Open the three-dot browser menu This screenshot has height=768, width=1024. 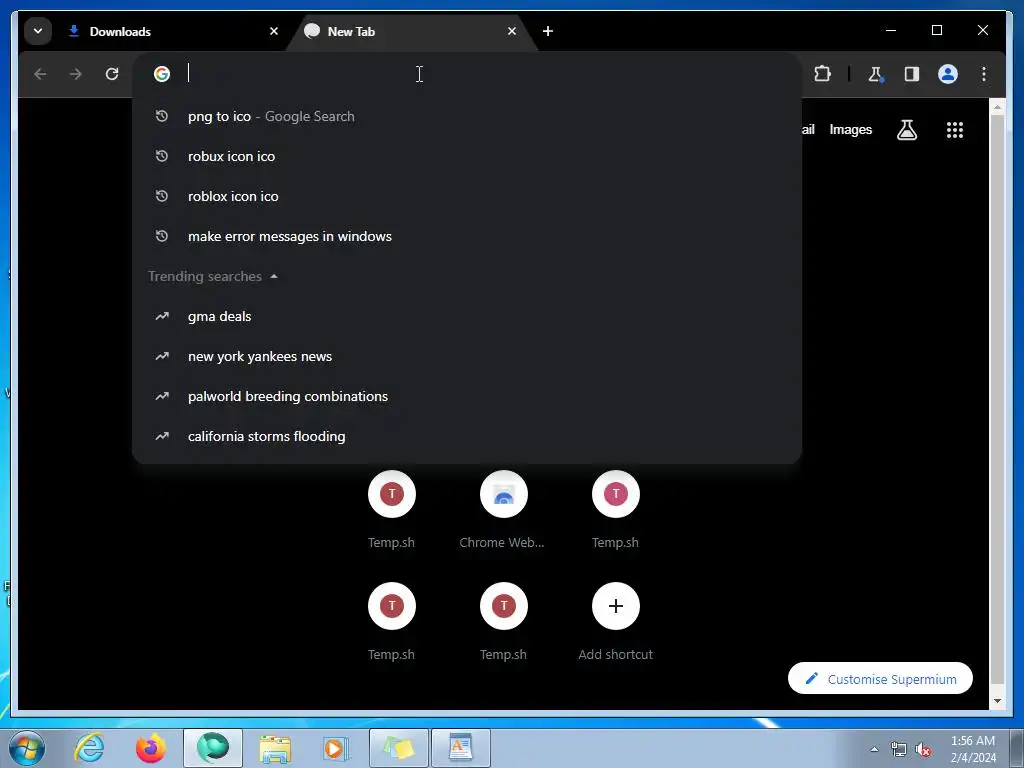coord(984,74)
